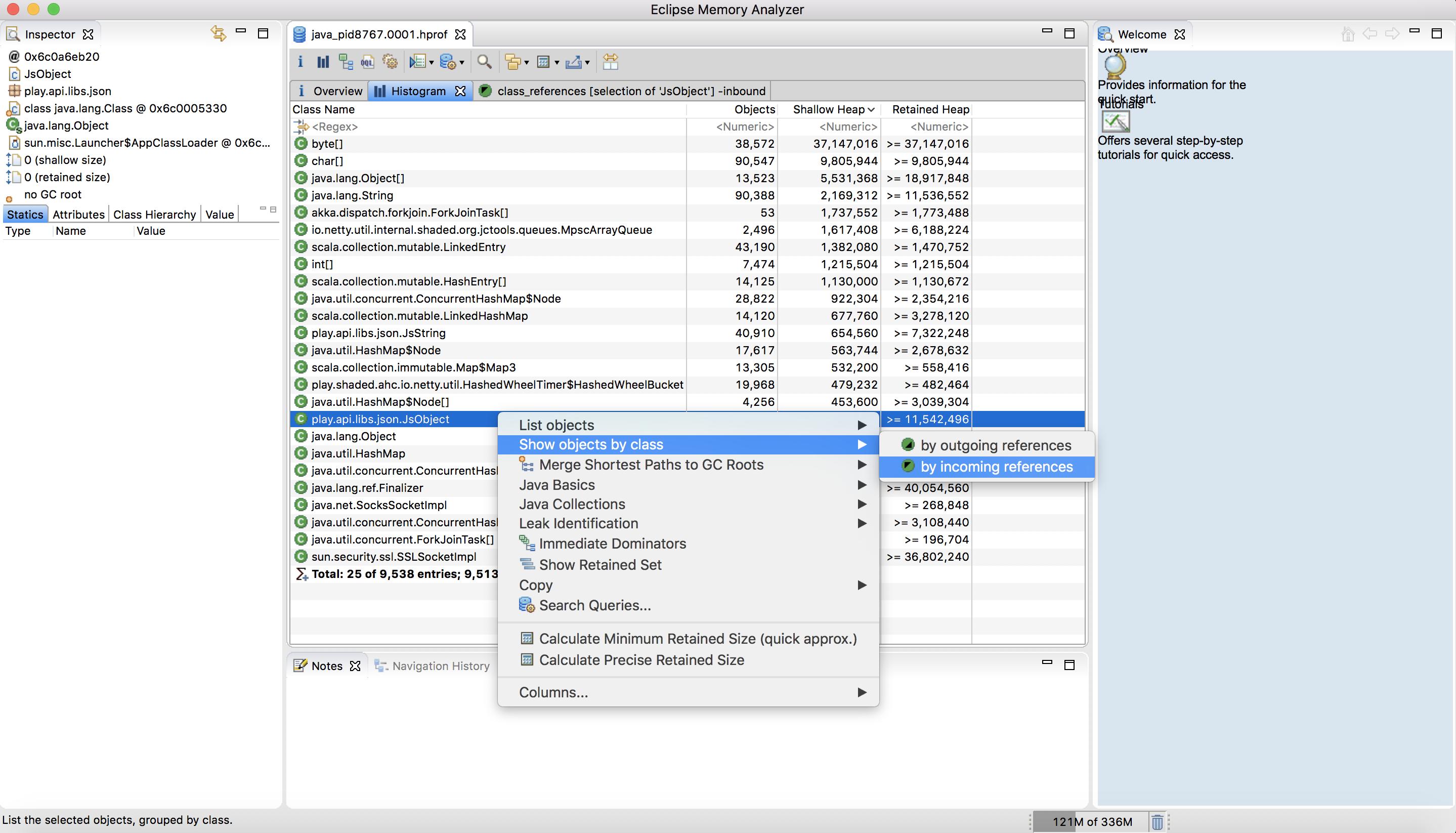Choose by incoming references submenu item
Viewport: 1456px width, 833px height.
[987, 466]
